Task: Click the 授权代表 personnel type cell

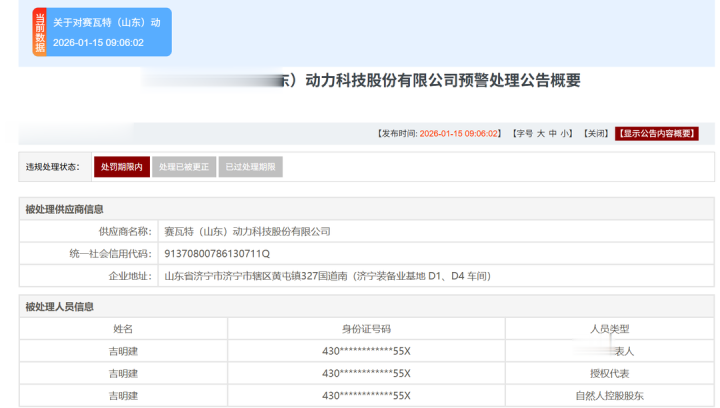Action: click(x=610, y=373)
